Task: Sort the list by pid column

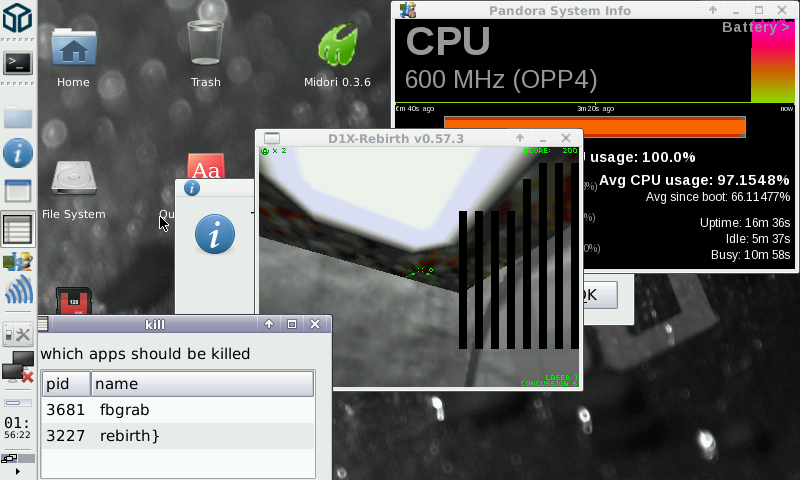Action: (66, 384)
